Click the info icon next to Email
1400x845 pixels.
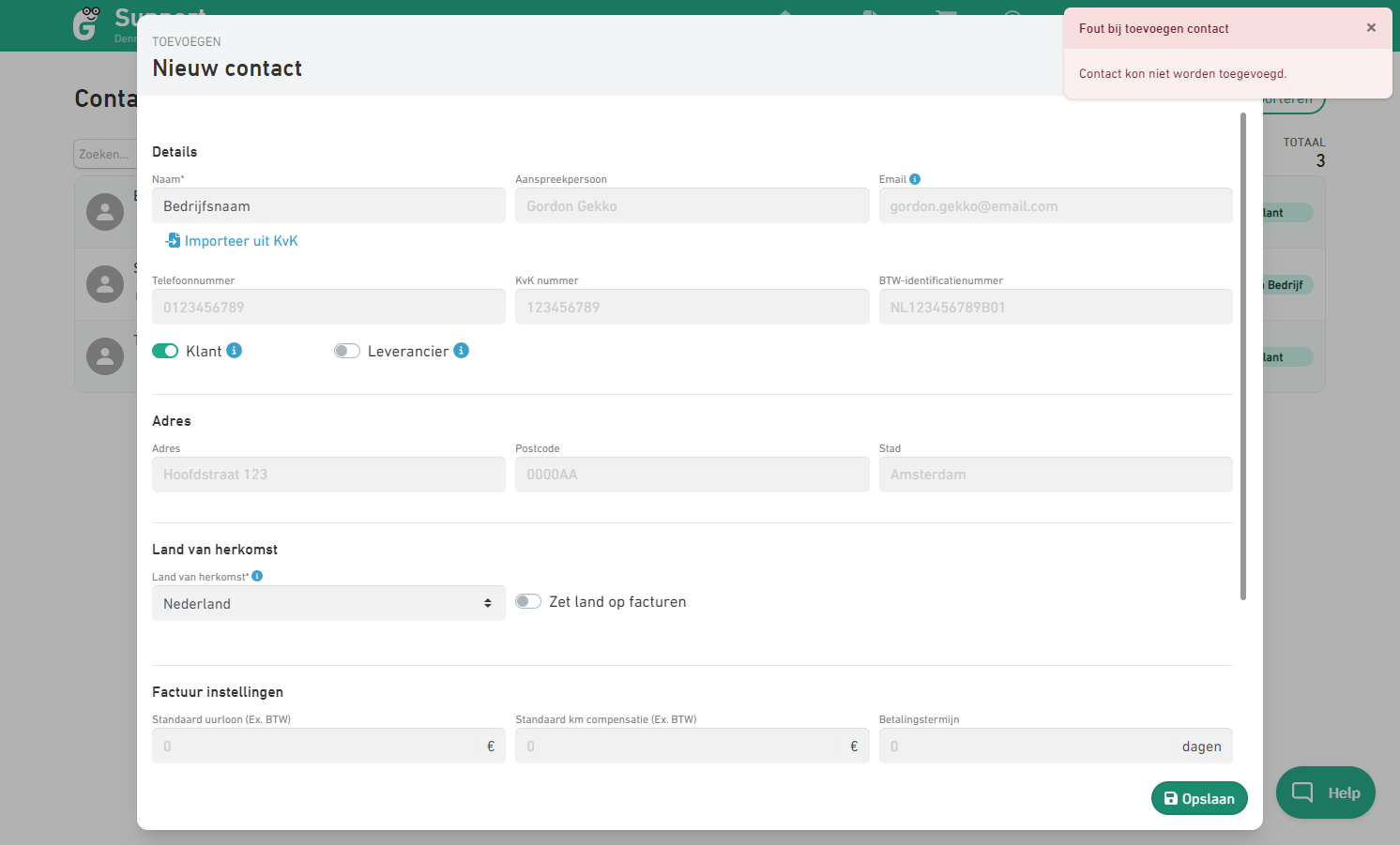pos(915,179)
